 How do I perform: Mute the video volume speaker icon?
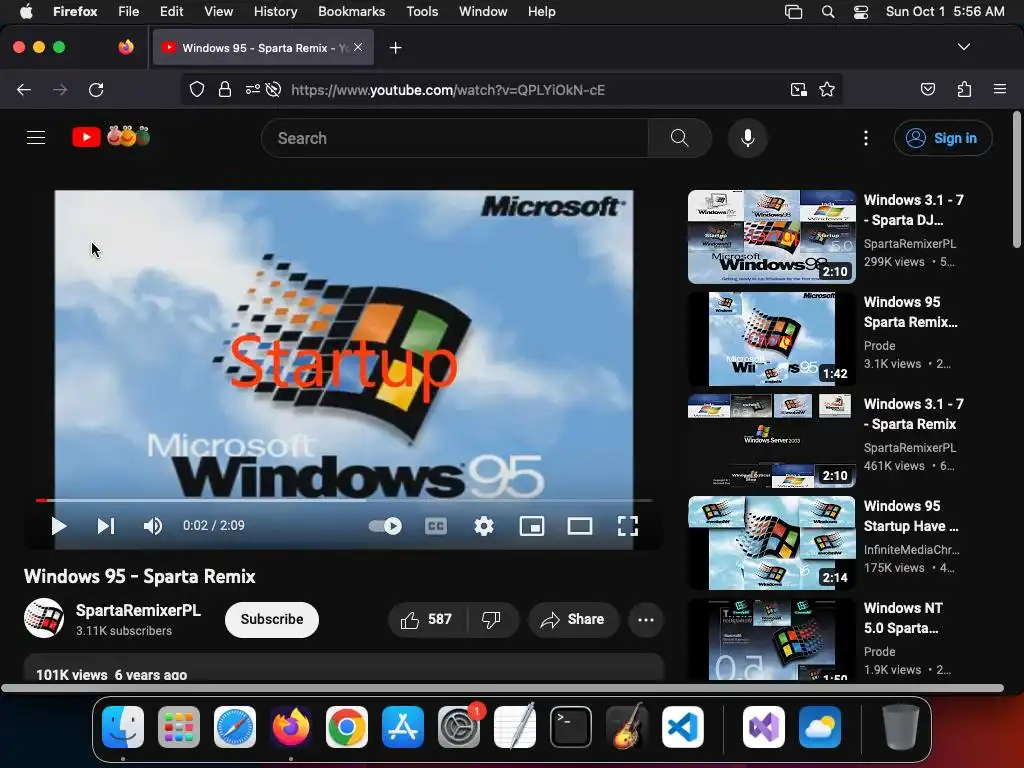tap(153, 526)
